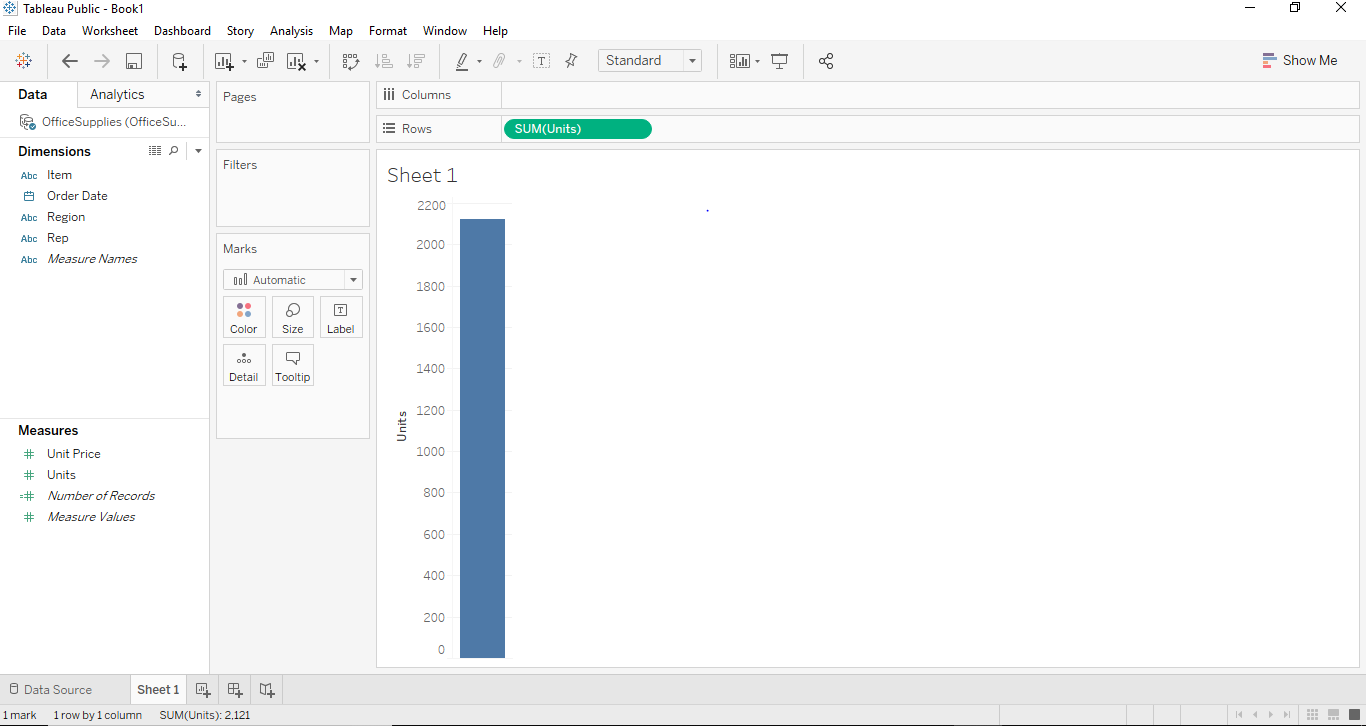Toggle the Highlight tool

coord(464,60)
